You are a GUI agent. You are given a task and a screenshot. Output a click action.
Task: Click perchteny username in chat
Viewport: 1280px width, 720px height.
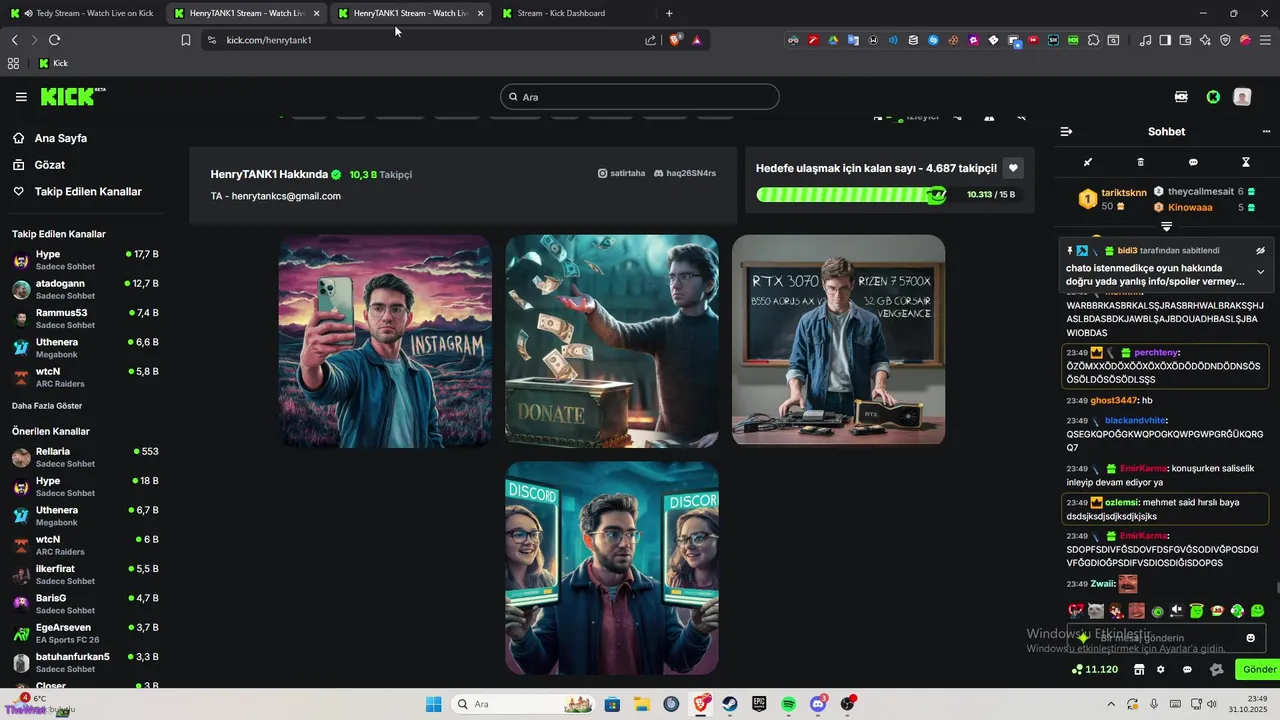(x=1156, y=352)
